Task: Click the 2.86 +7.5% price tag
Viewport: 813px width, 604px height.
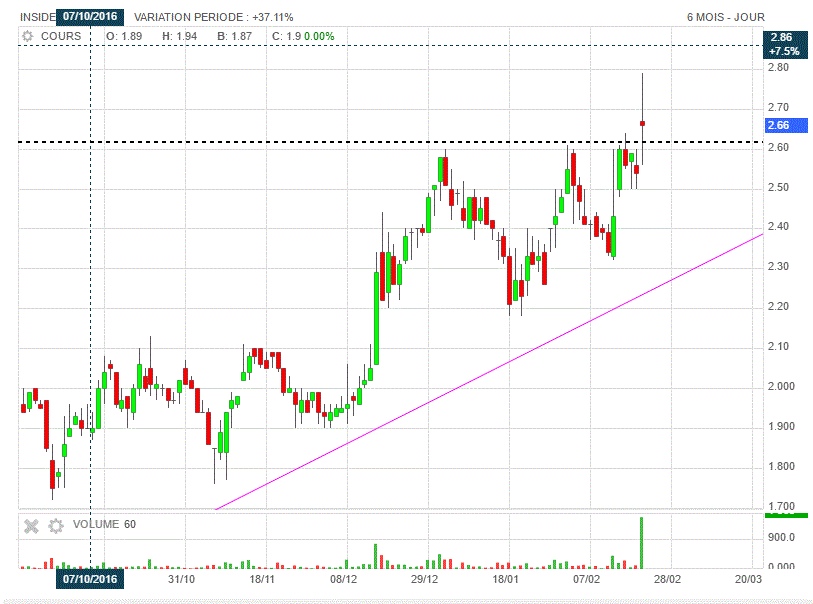Action: 785,44
